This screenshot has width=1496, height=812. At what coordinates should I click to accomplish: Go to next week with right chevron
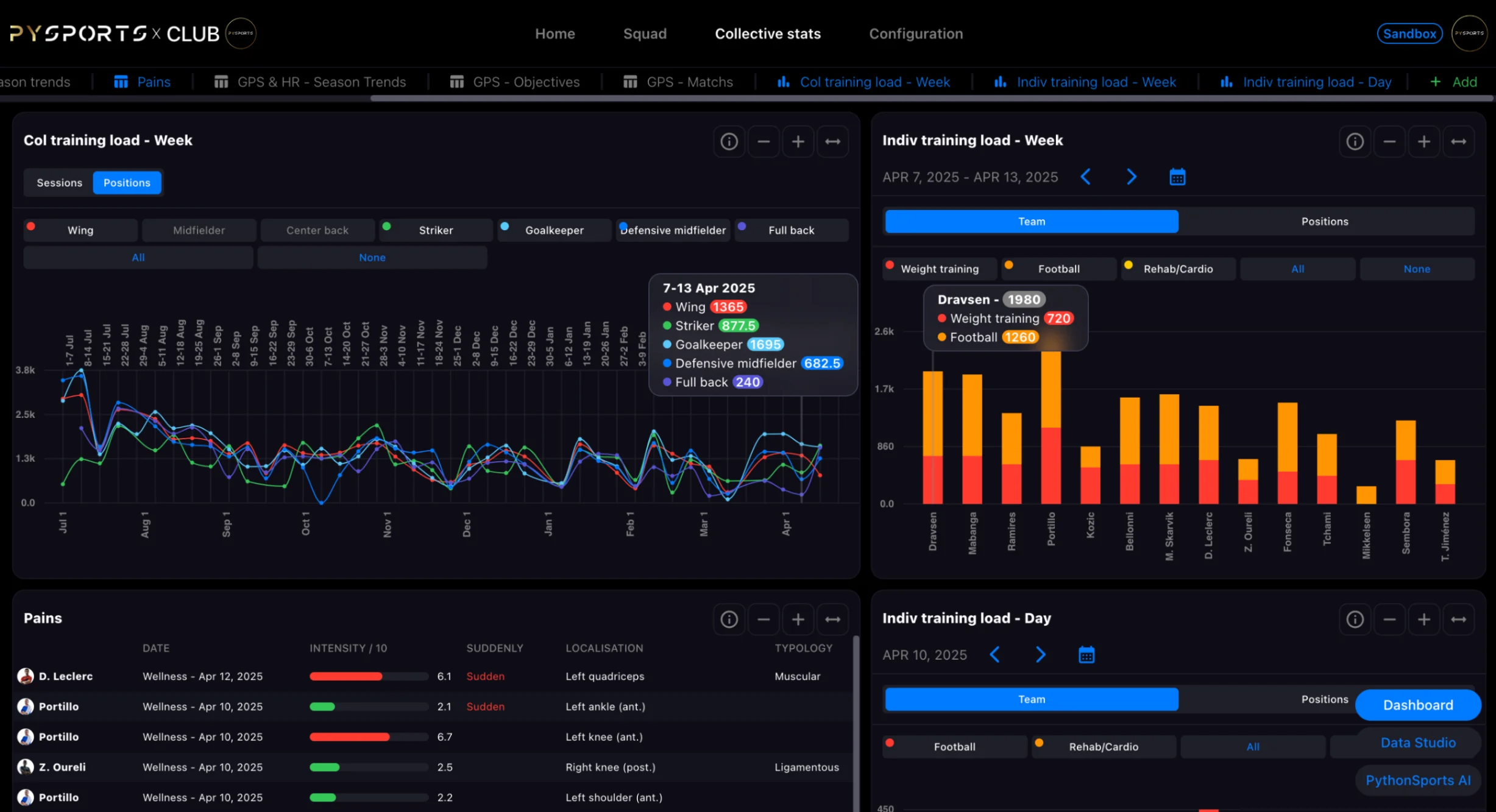click(1131, 177)
